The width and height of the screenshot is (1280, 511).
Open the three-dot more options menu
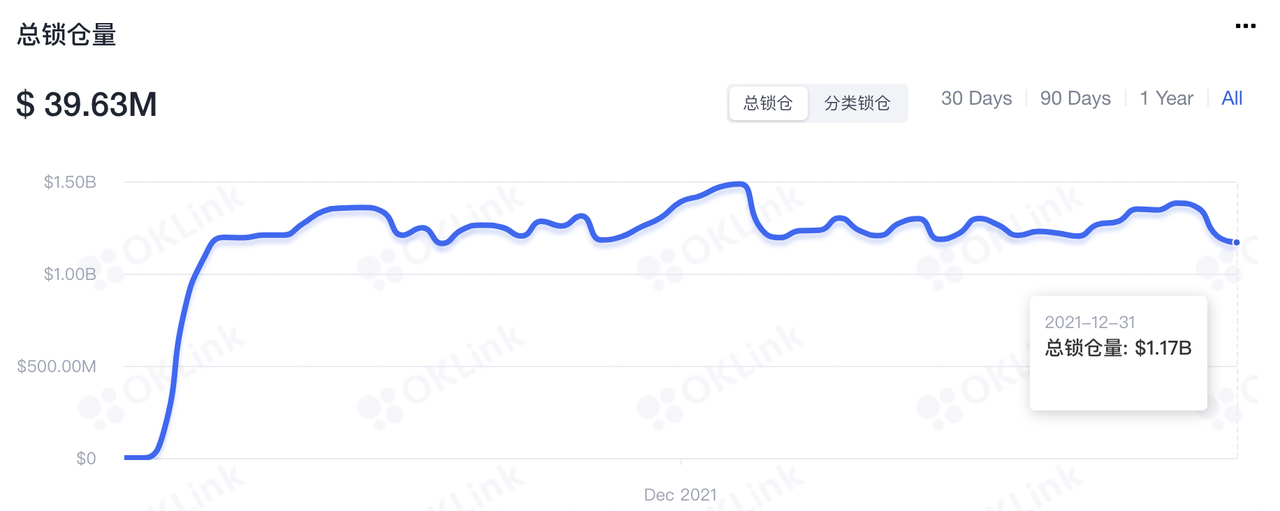1245,26
